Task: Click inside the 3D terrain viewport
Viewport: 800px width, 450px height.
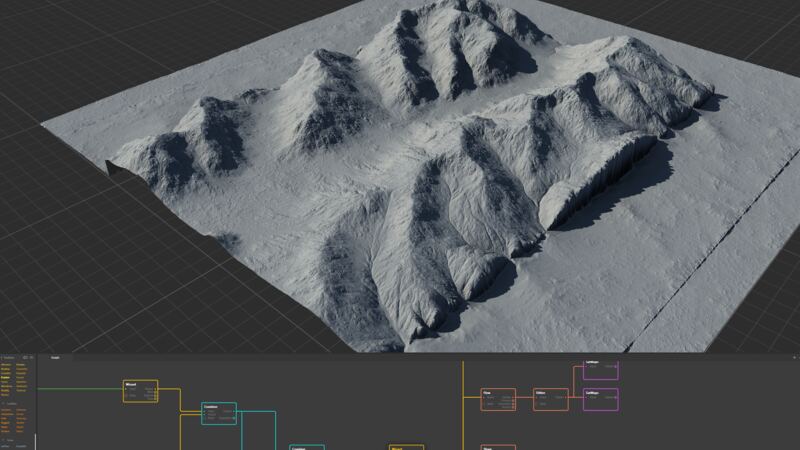Action: click(x=400, y=176)
